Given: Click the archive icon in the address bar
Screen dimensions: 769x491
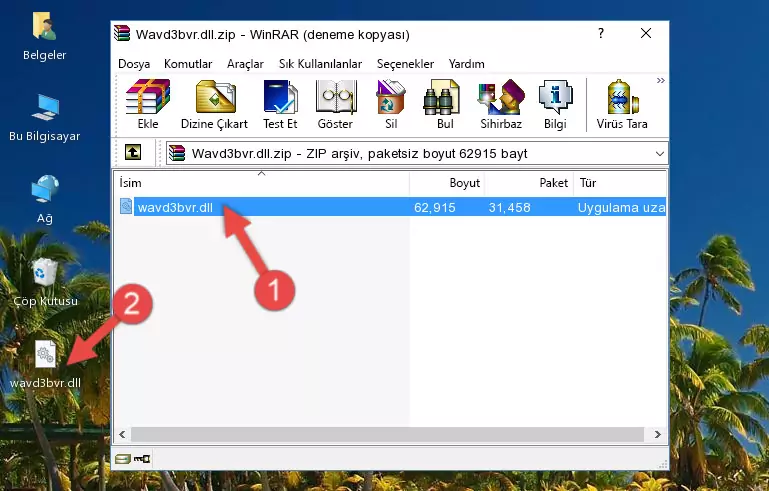Looking at the screenshot, I should pos(177,153).
